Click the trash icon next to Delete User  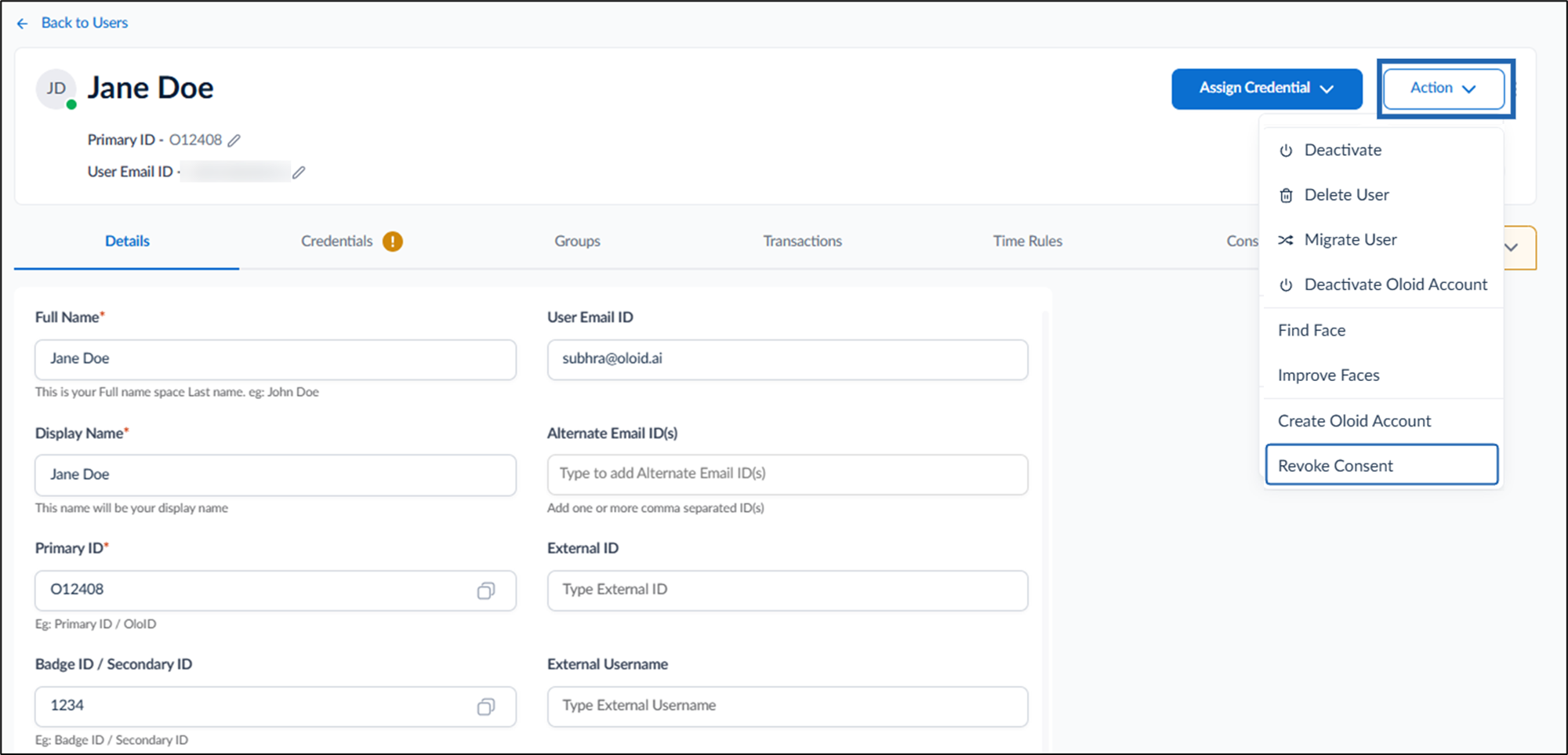1286,195
